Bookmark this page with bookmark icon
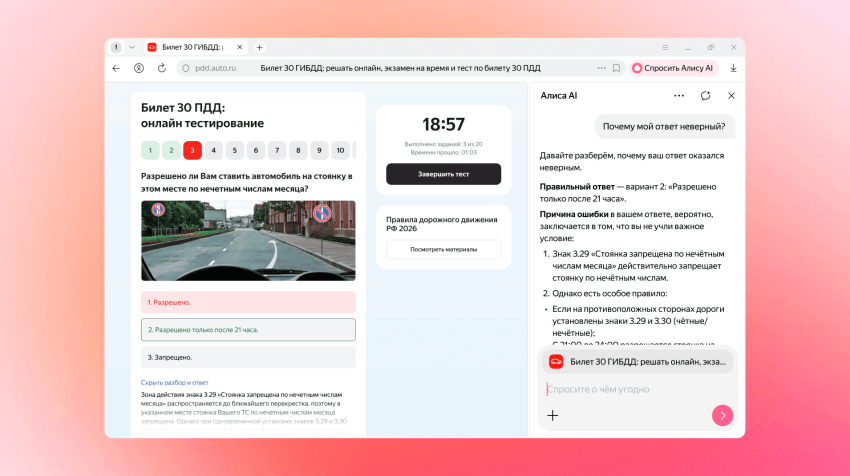Image resolution: width=850 pixels, height=476 pixels. (616, 68)
